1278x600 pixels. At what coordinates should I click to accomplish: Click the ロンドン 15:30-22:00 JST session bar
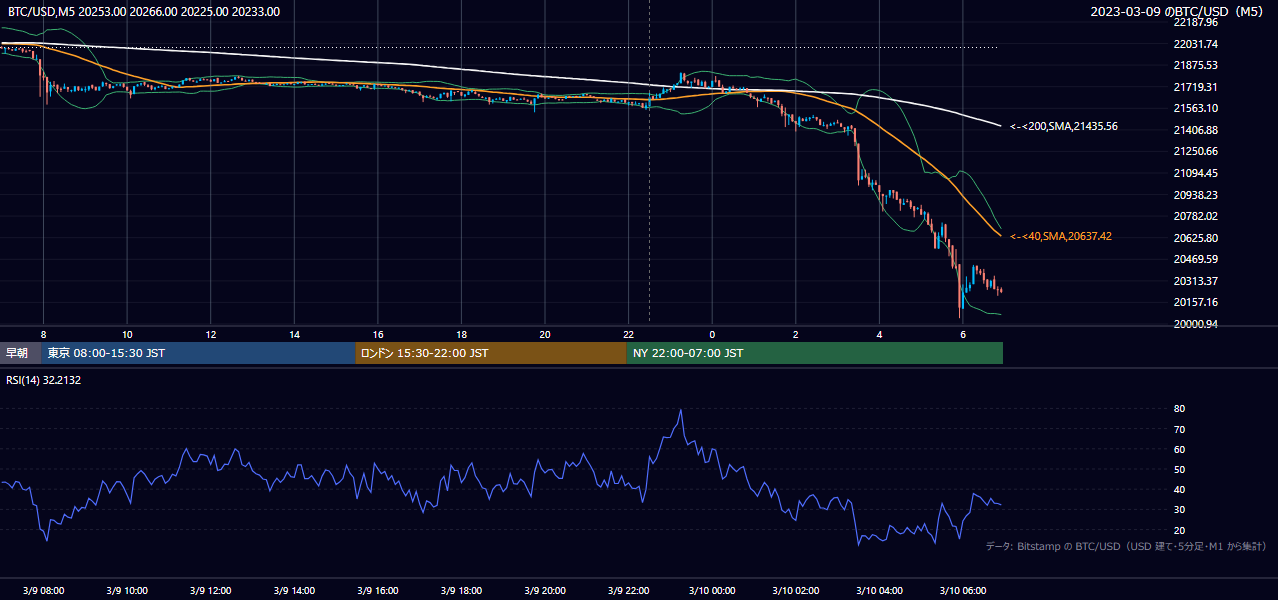click(491, 353)
